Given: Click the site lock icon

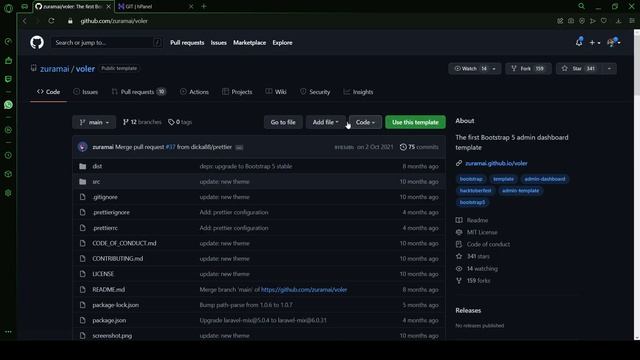Looking at the screenshot, I should pyautogui.click(x=70, y=21).
